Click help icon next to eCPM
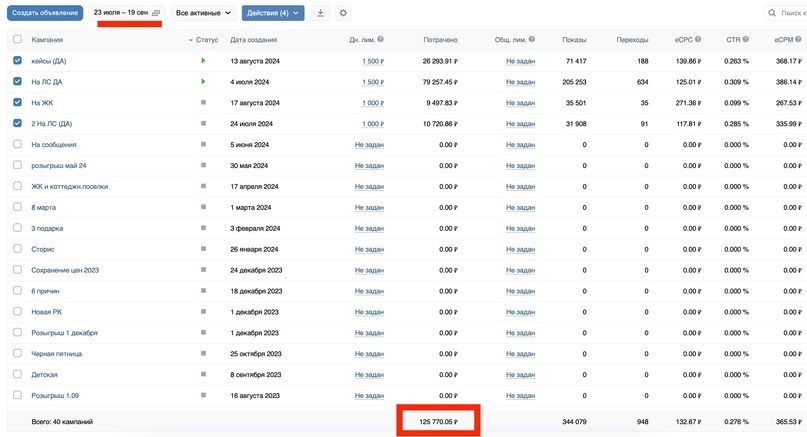Screen dimensions: 807x437 pos(798,39)
